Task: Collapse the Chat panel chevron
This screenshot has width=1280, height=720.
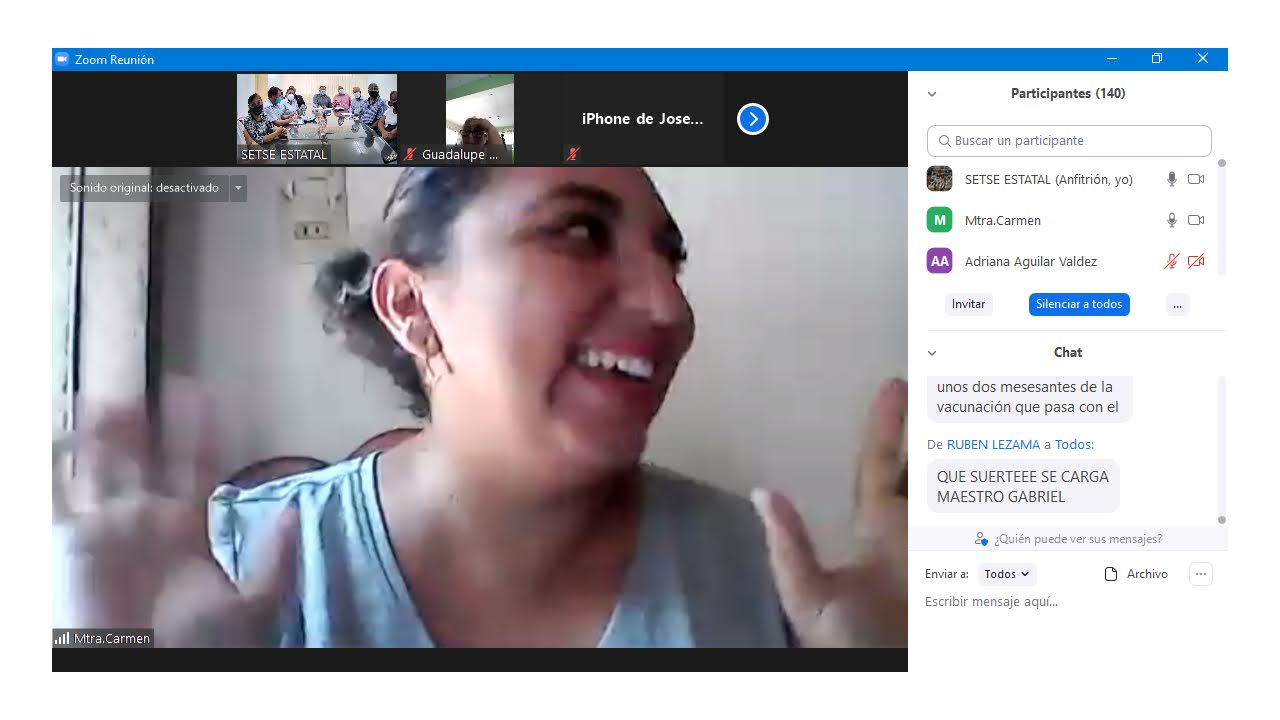Action: point(932,353)
